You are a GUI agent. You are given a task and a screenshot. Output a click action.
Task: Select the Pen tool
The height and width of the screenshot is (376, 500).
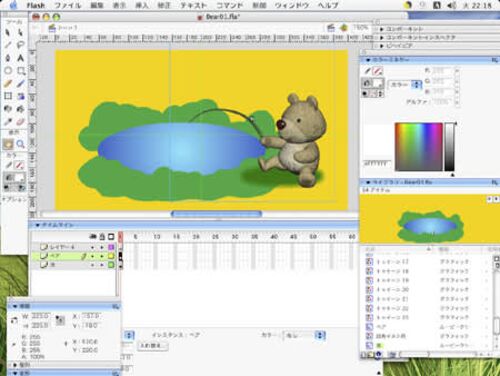(x=8, y=58)
